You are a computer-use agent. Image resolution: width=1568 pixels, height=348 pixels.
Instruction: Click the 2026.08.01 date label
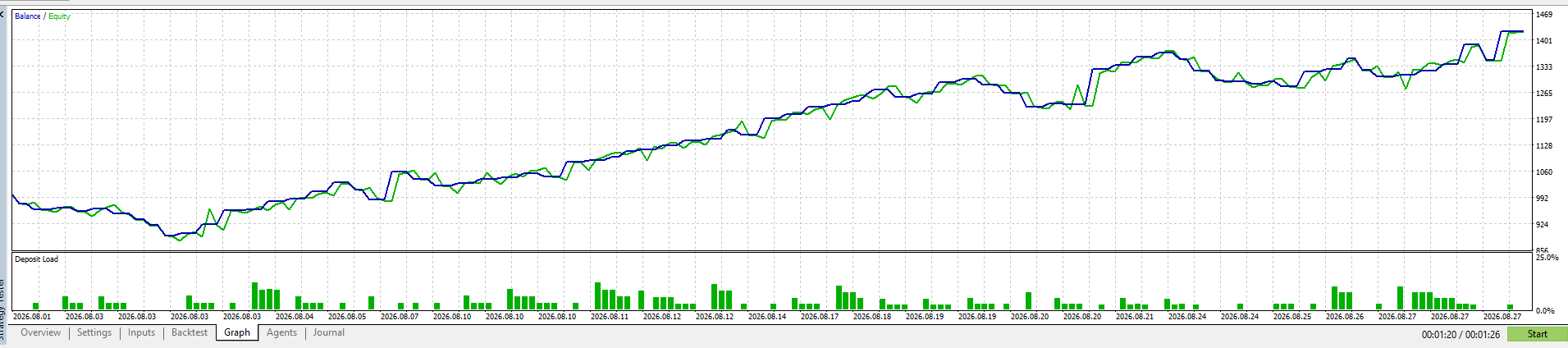32,317
